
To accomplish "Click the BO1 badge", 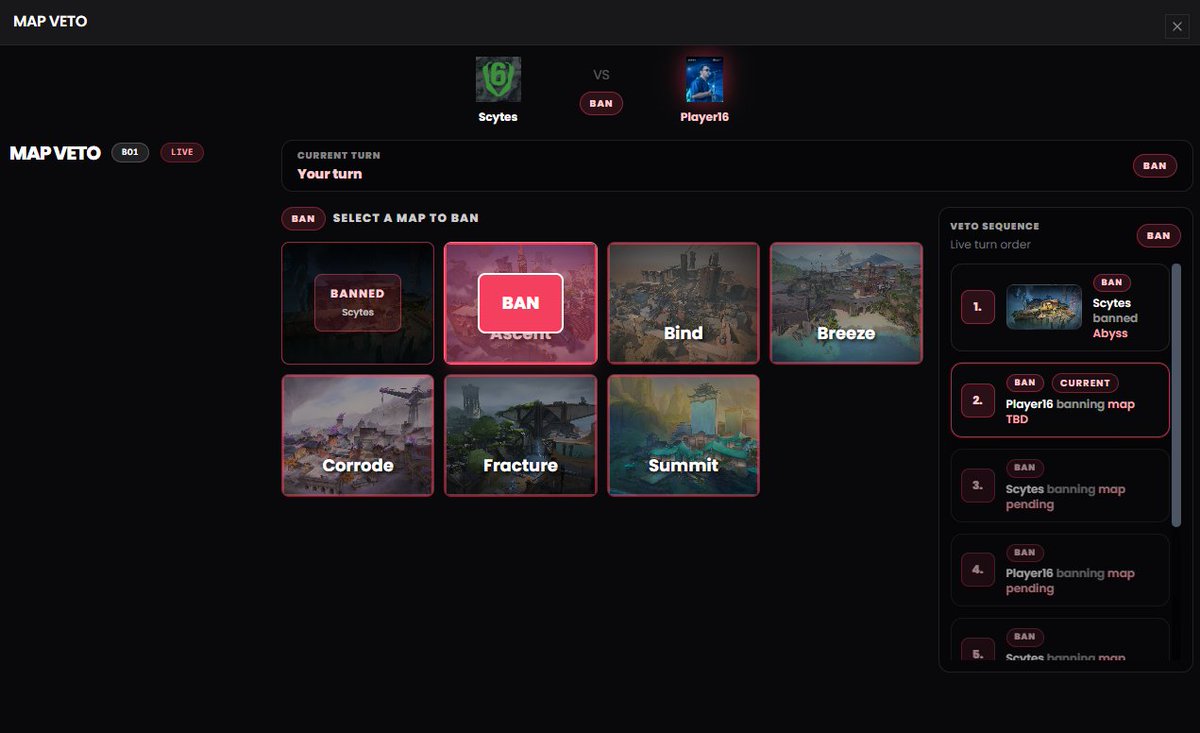I will pyautogui.click(x=130, y=152).
